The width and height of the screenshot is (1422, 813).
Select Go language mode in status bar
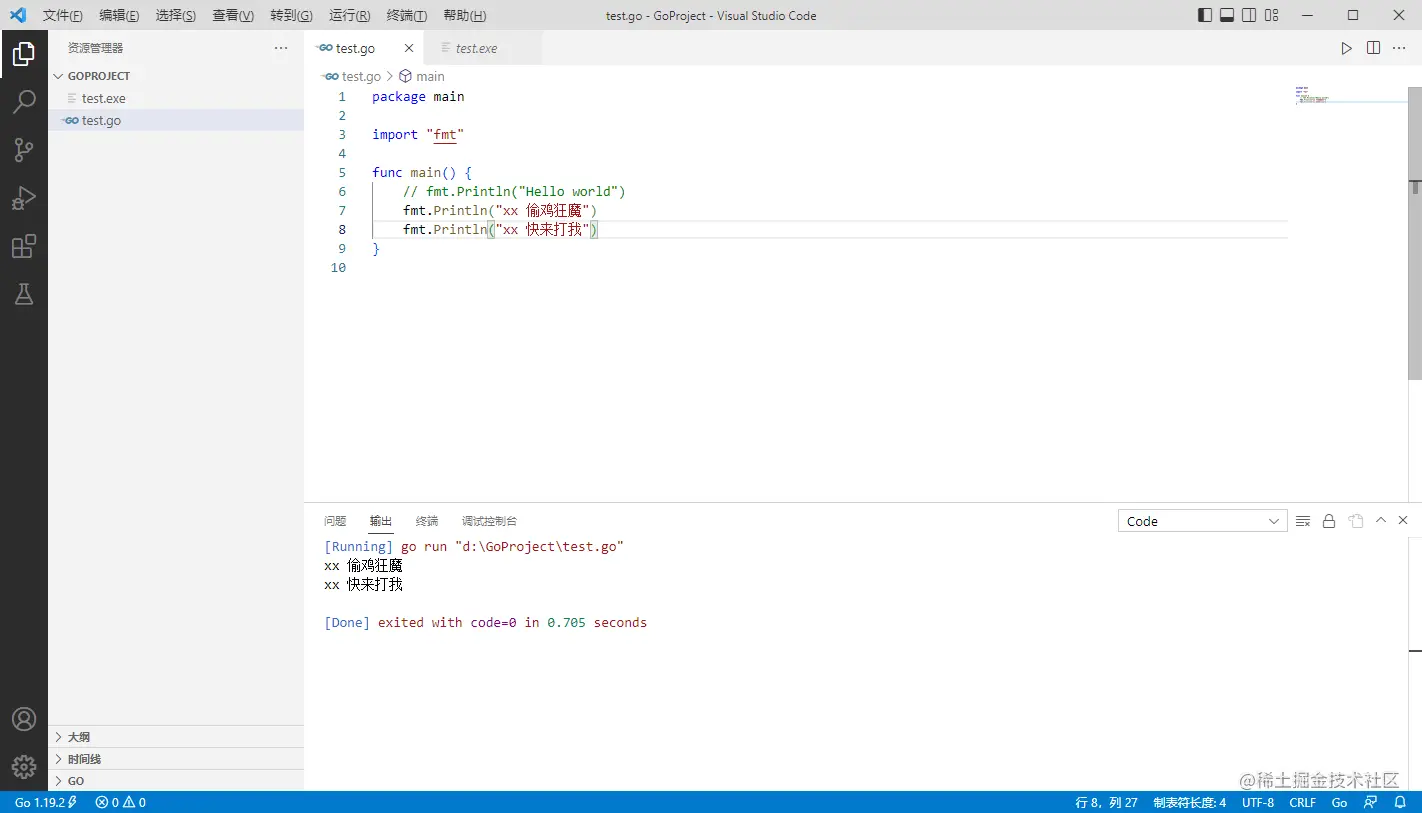click(1339, 802)
